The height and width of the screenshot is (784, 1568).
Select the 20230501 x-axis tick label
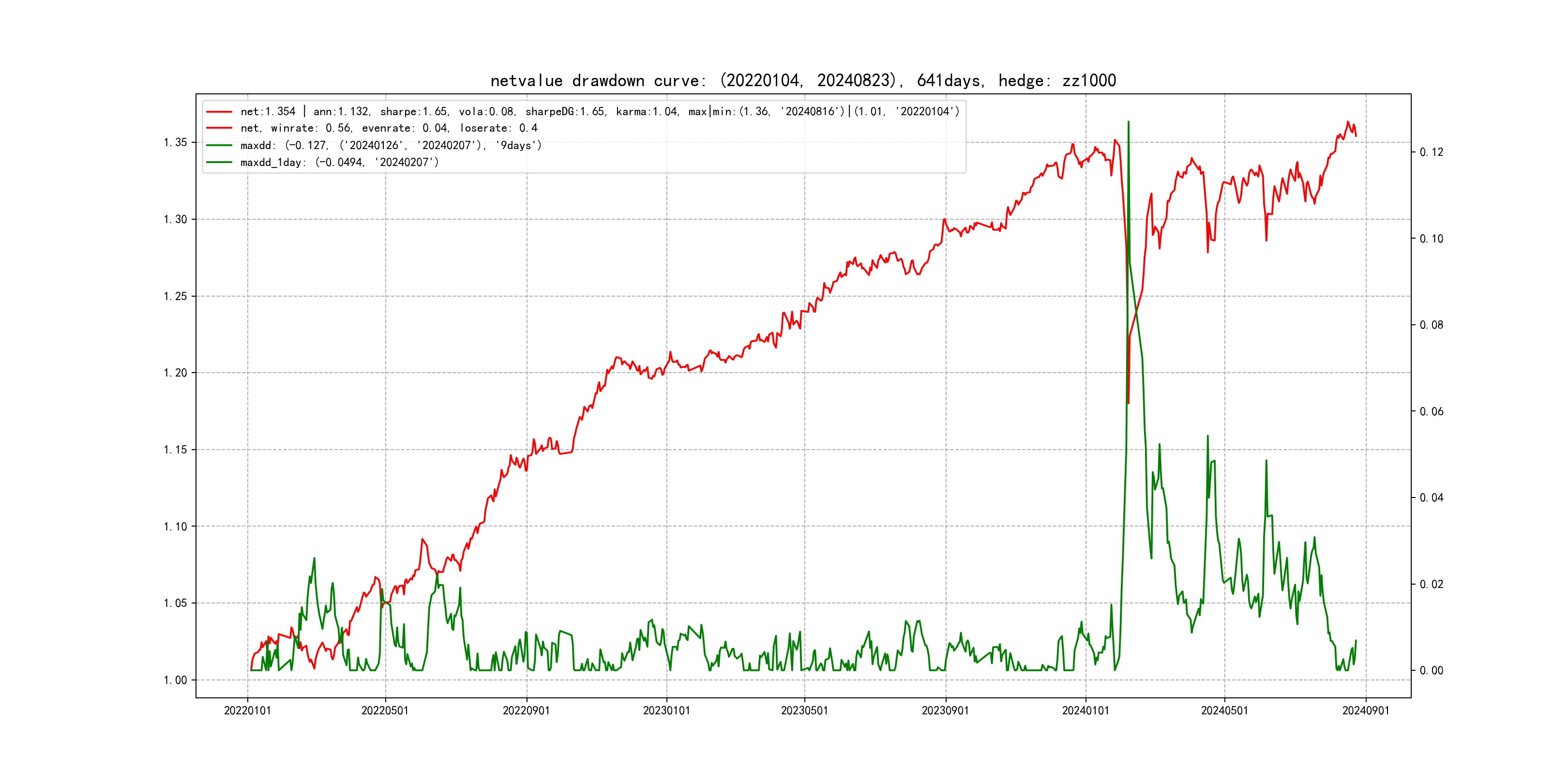tap(804, 711)
